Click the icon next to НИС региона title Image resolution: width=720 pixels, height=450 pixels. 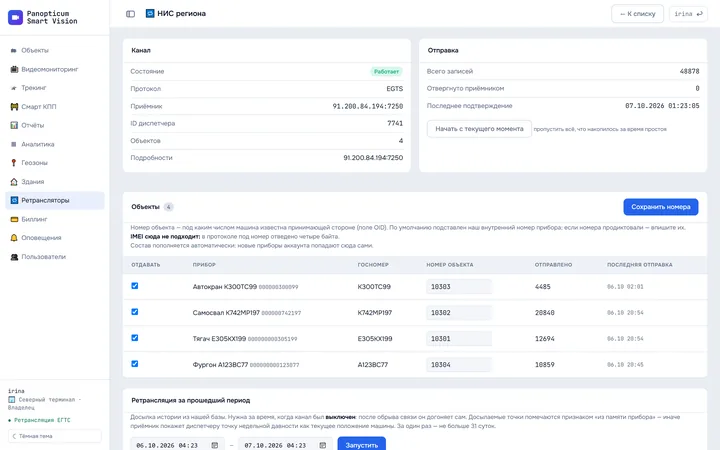point(150,13)
